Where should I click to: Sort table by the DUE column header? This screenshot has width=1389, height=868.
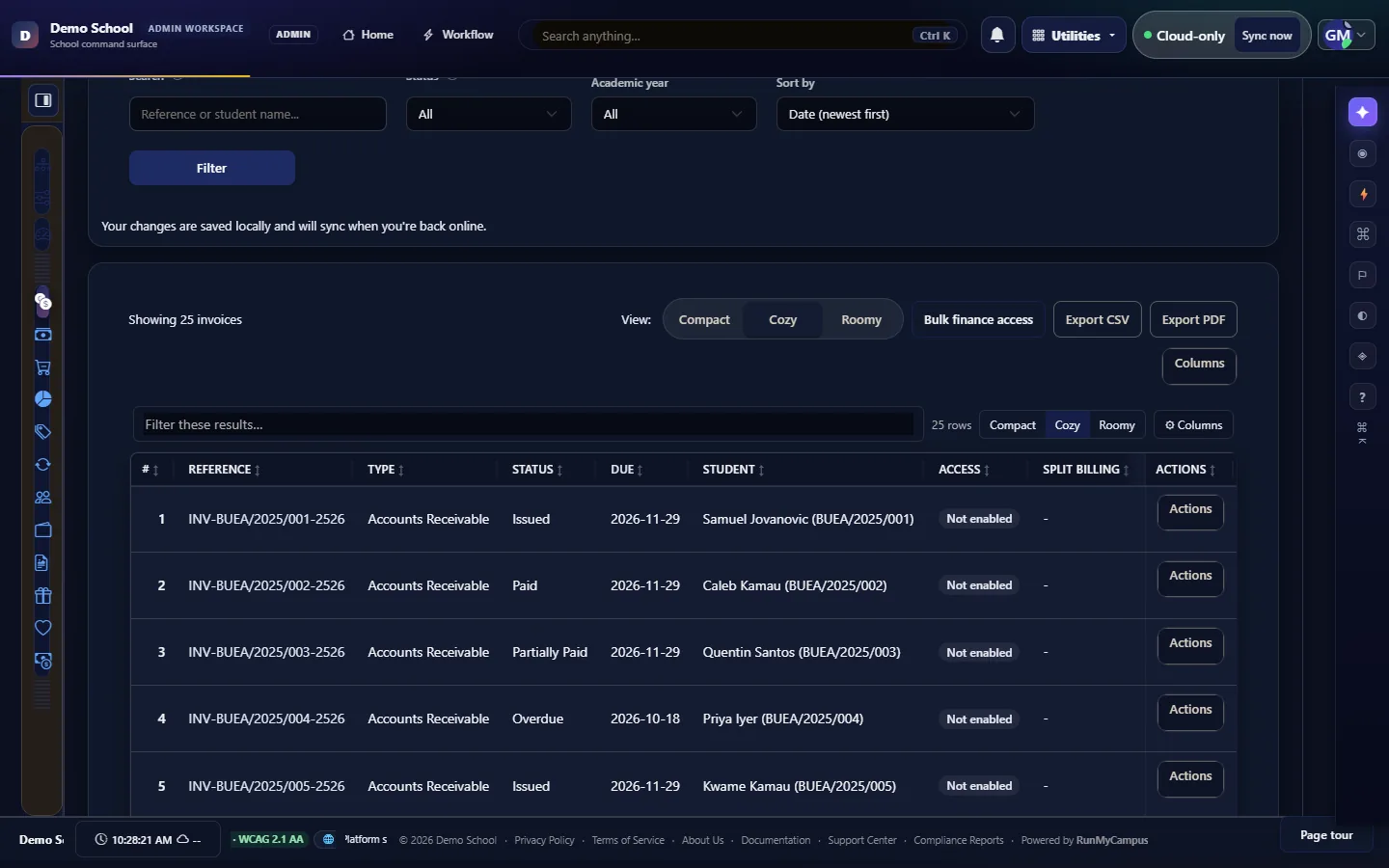(x=627, y=470)
